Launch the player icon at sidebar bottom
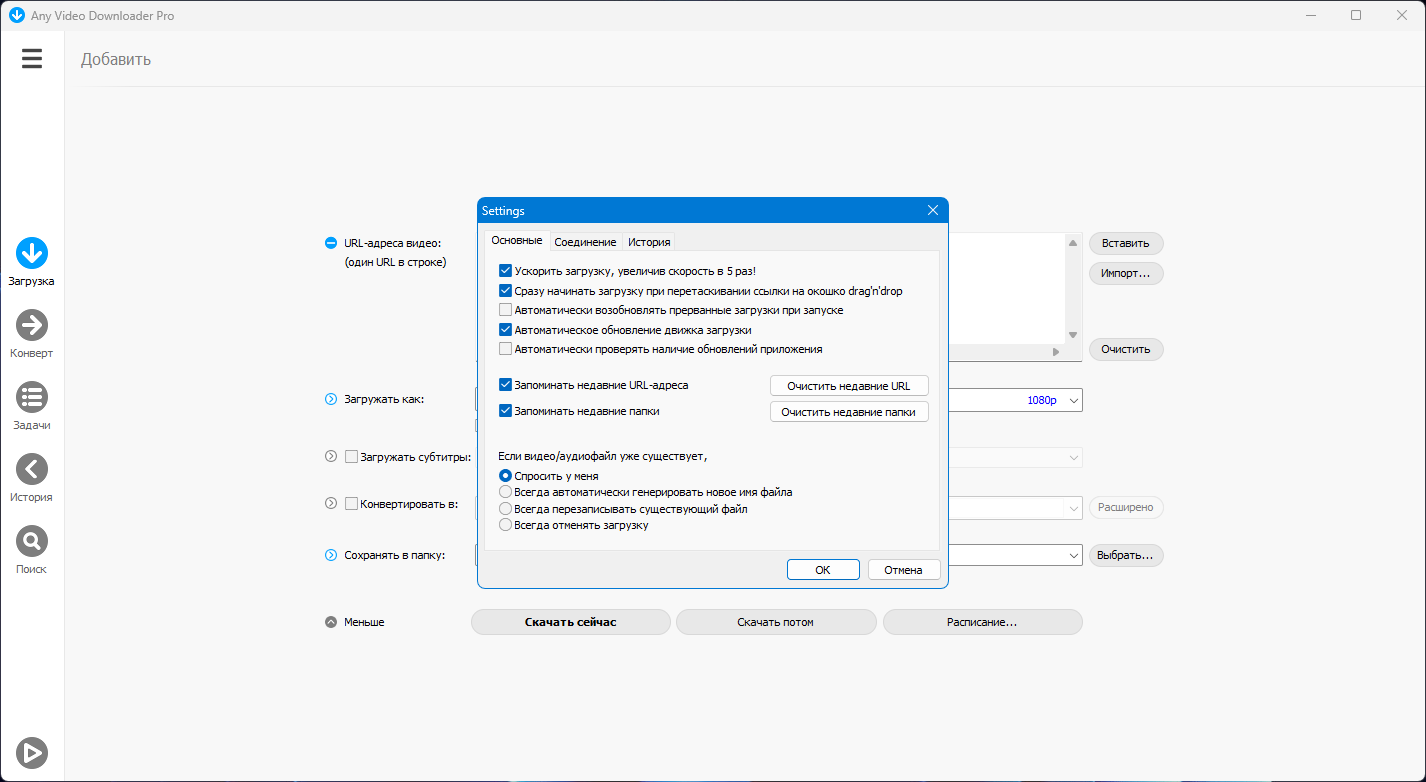The height and width of the screenshot is (782, 1426). pyautogui.click(x=32, y=753)
